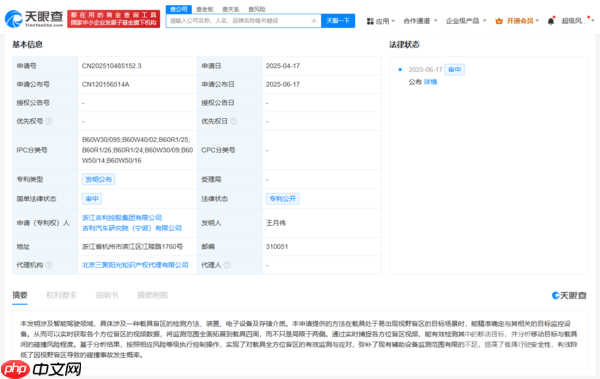Switch to the 说明书 tab

pyautogui.click(x=107, y=295)
